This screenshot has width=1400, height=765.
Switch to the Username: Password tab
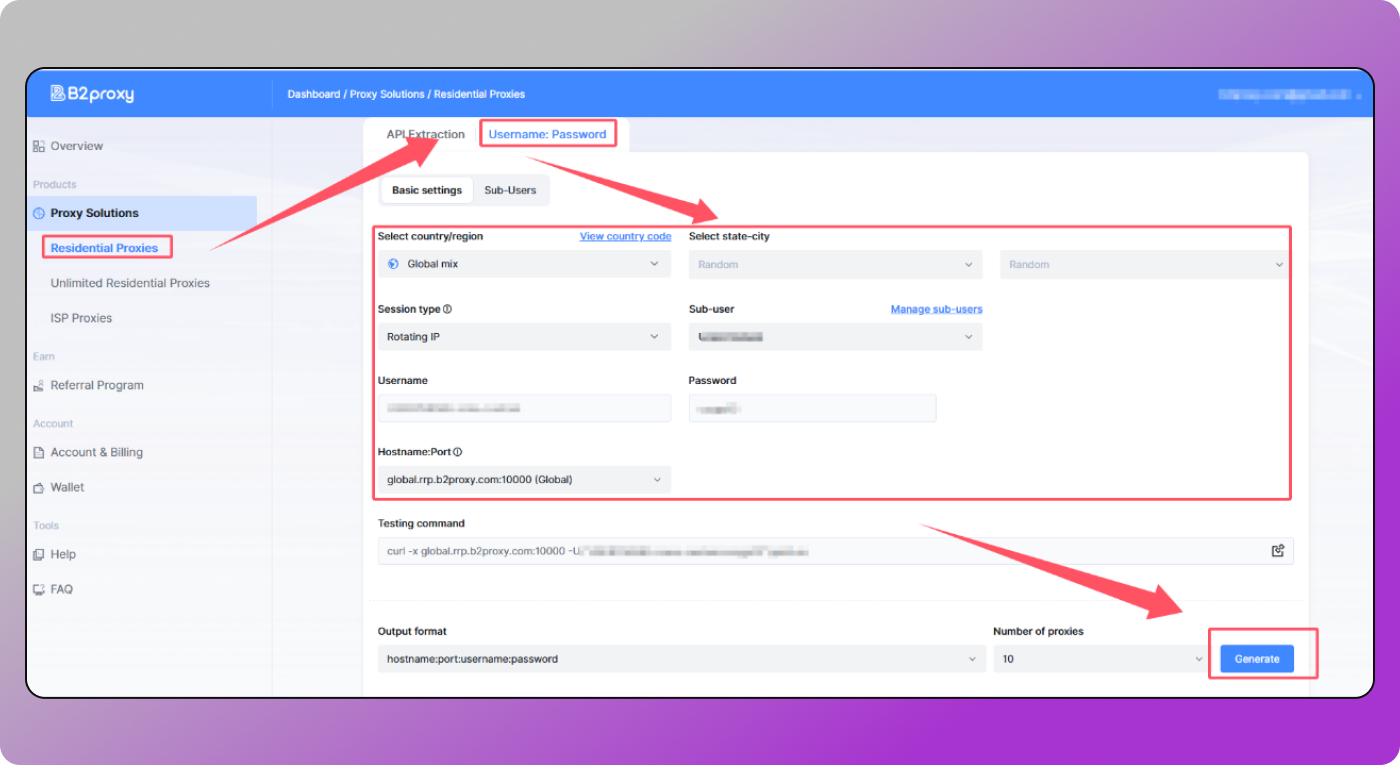tap(547, 134)
